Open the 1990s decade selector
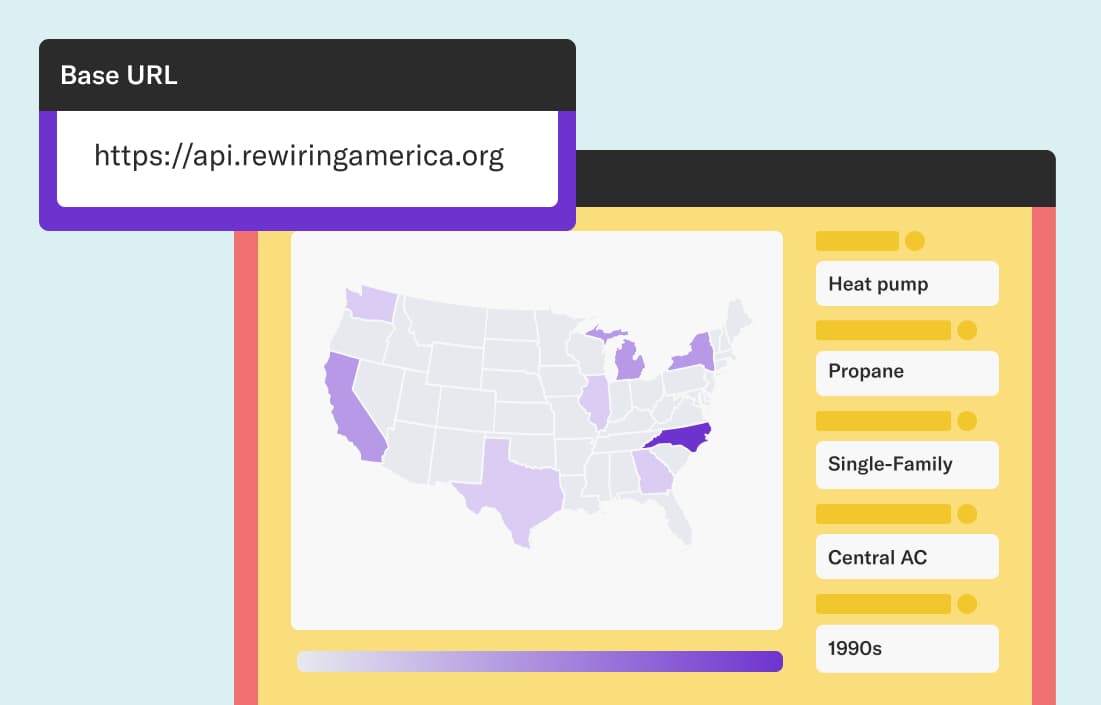The image size is (1101, 705). point(907,649)
